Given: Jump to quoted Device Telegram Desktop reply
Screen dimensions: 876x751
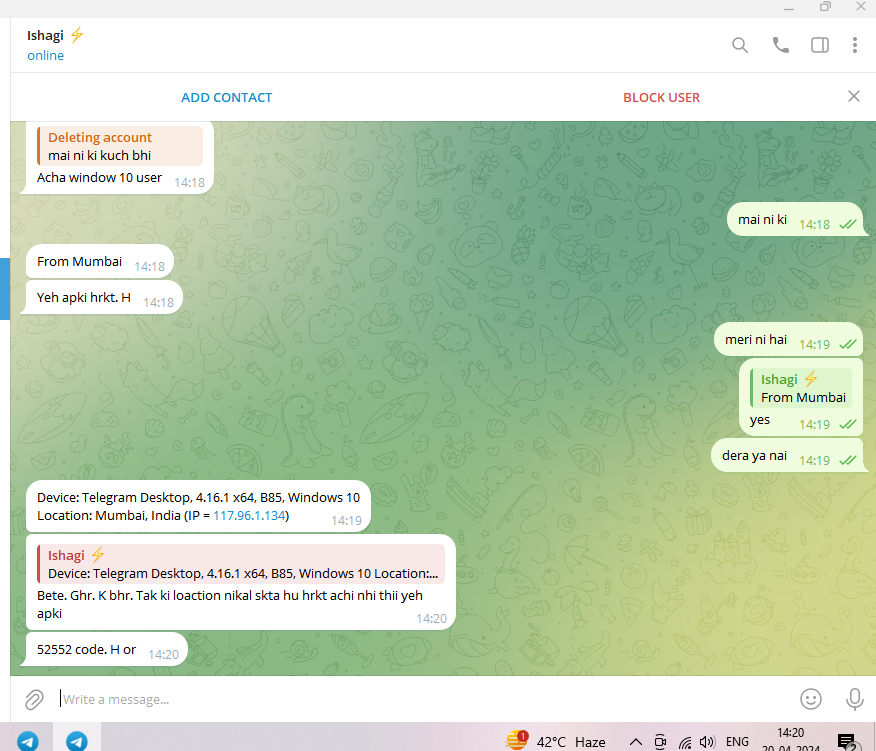Looking at the screenshot, I should [x=241, y=564].
